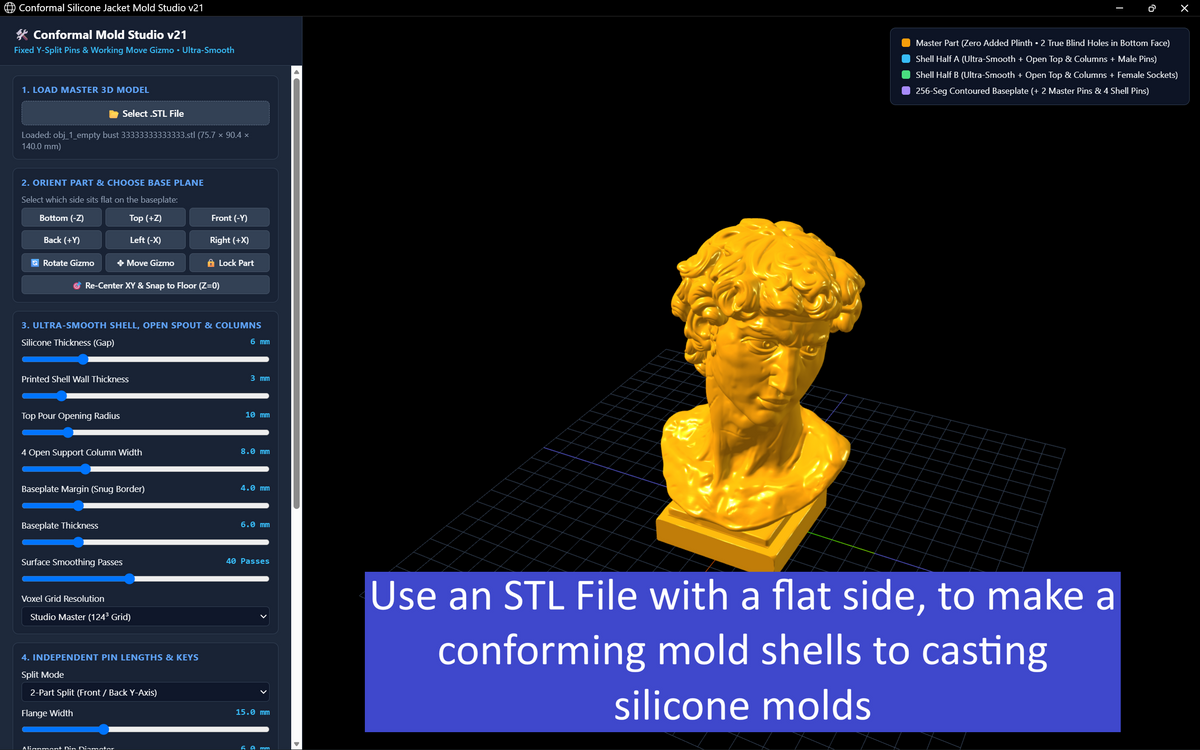Image resolution: width=1200 pixels, height=750 pixels.
Task: Adjust 4 Open Support Column Width slider
Action: click(x=145, y=469)
